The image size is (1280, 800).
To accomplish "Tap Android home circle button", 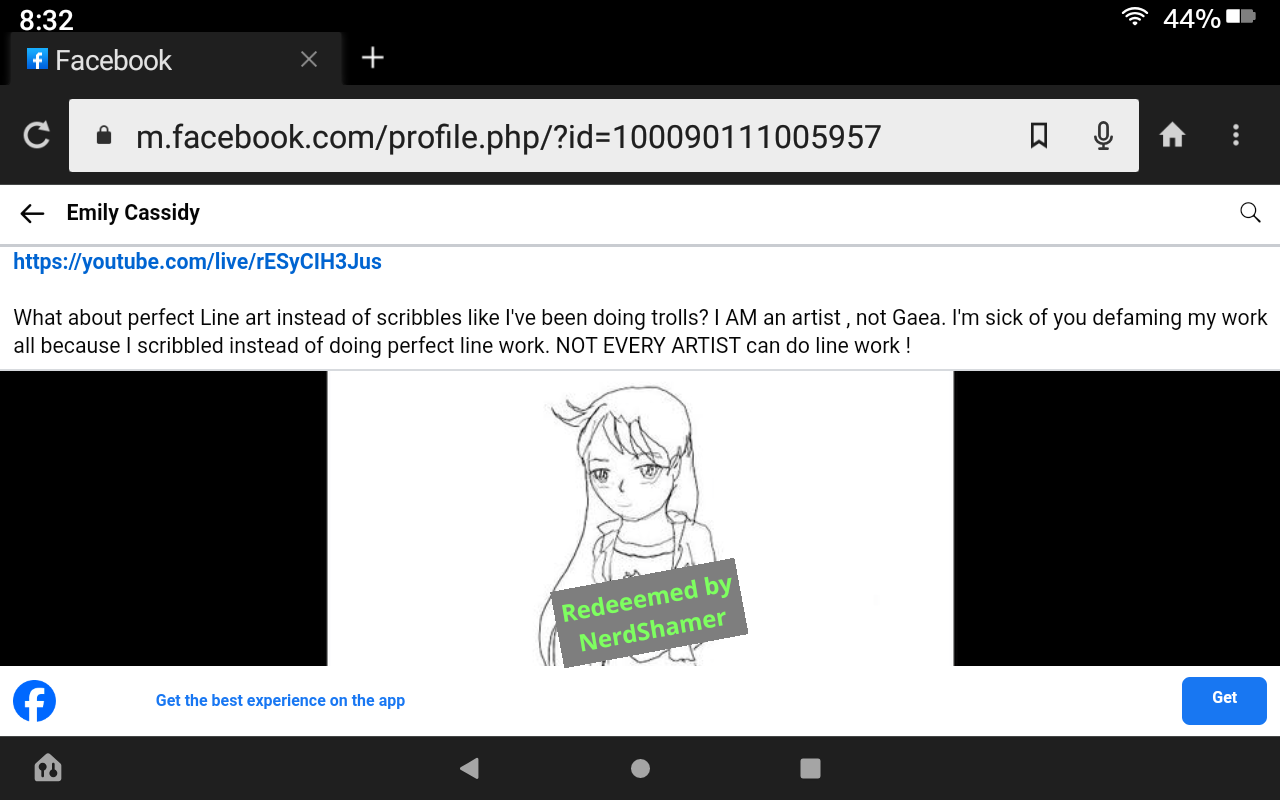I will [x=641, y=768].
